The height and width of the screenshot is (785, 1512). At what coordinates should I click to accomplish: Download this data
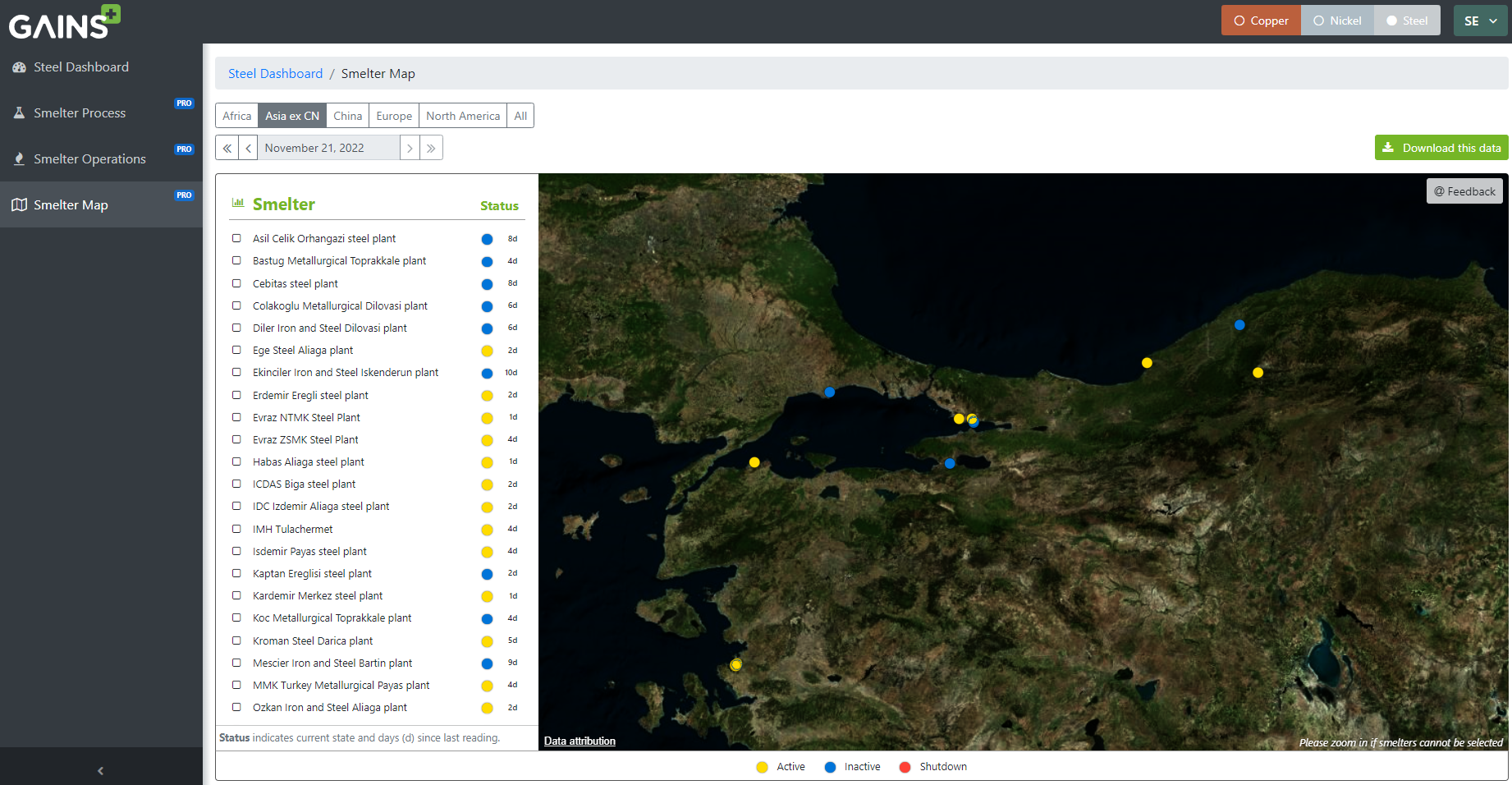click(x=1441, y=148)
